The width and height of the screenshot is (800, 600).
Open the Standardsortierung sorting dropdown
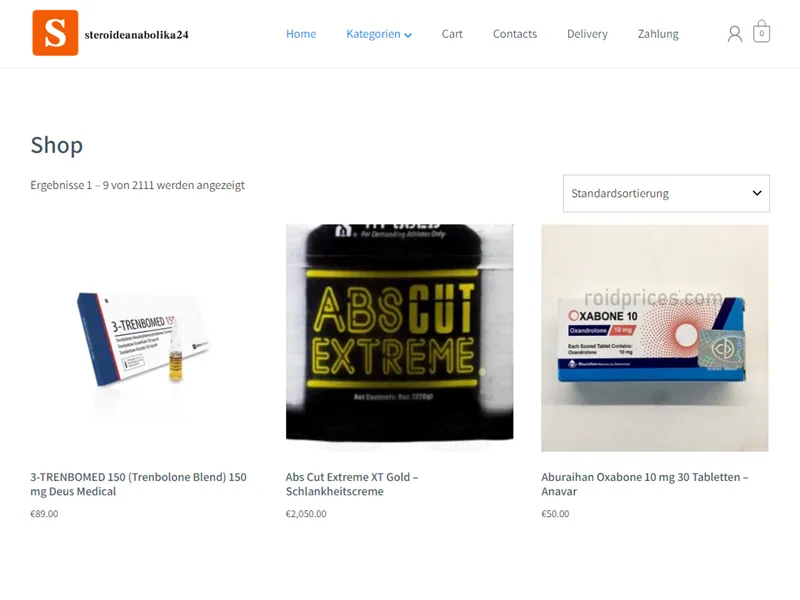(666, 193)
